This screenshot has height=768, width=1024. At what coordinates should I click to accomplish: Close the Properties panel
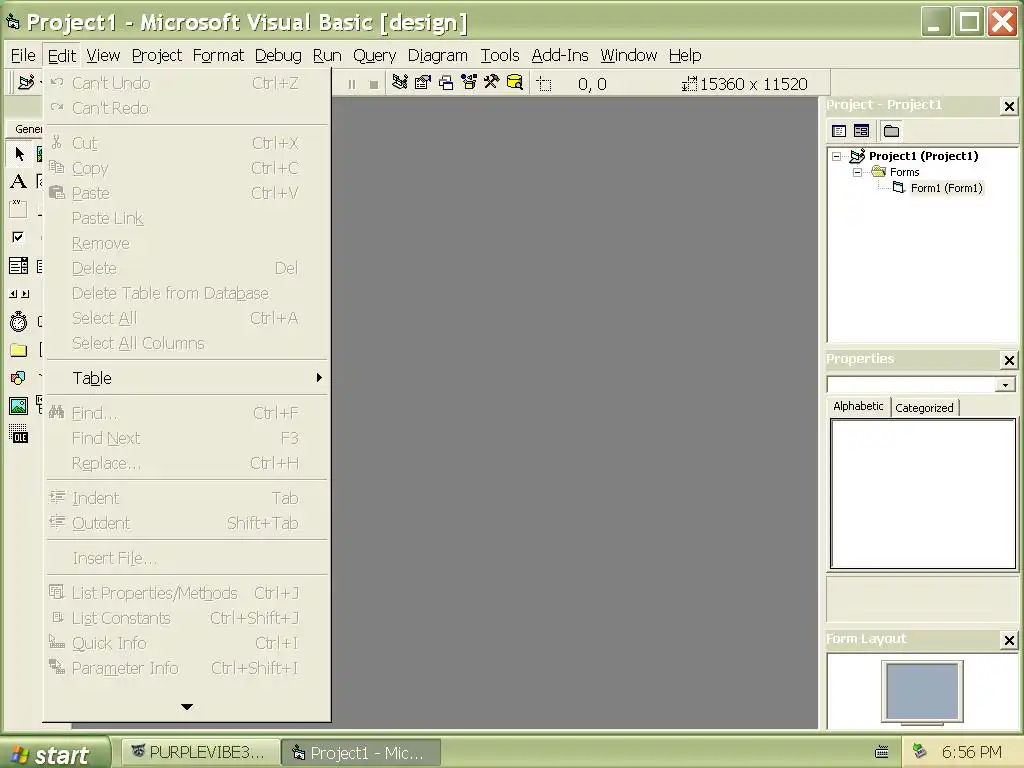click(x=1009, y=360)
